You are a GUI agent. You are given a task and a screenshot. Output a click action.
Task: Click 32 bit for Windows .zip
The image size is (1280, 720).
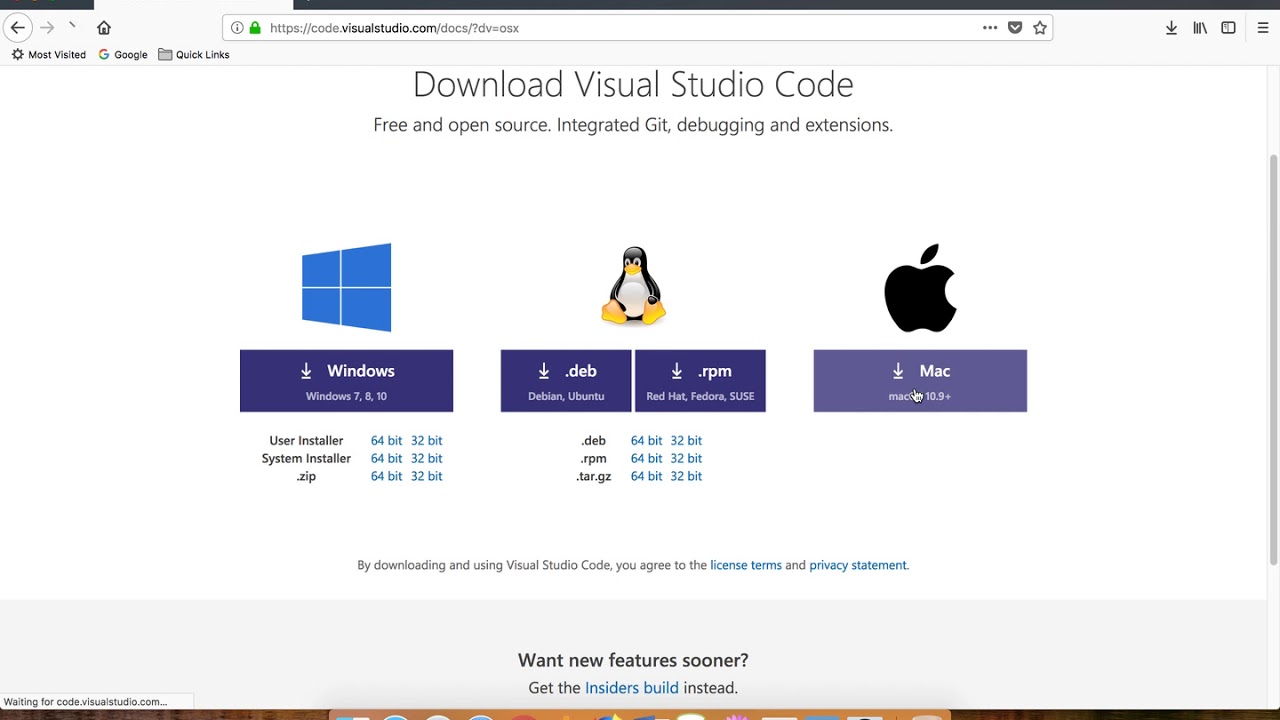(x=426, y=476)
